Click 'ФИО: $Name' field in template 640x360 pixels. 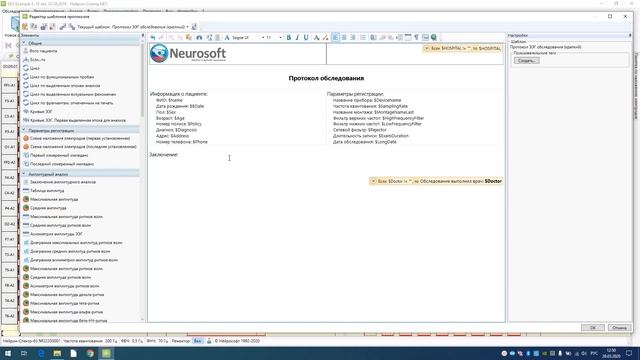tap(169, 100)
